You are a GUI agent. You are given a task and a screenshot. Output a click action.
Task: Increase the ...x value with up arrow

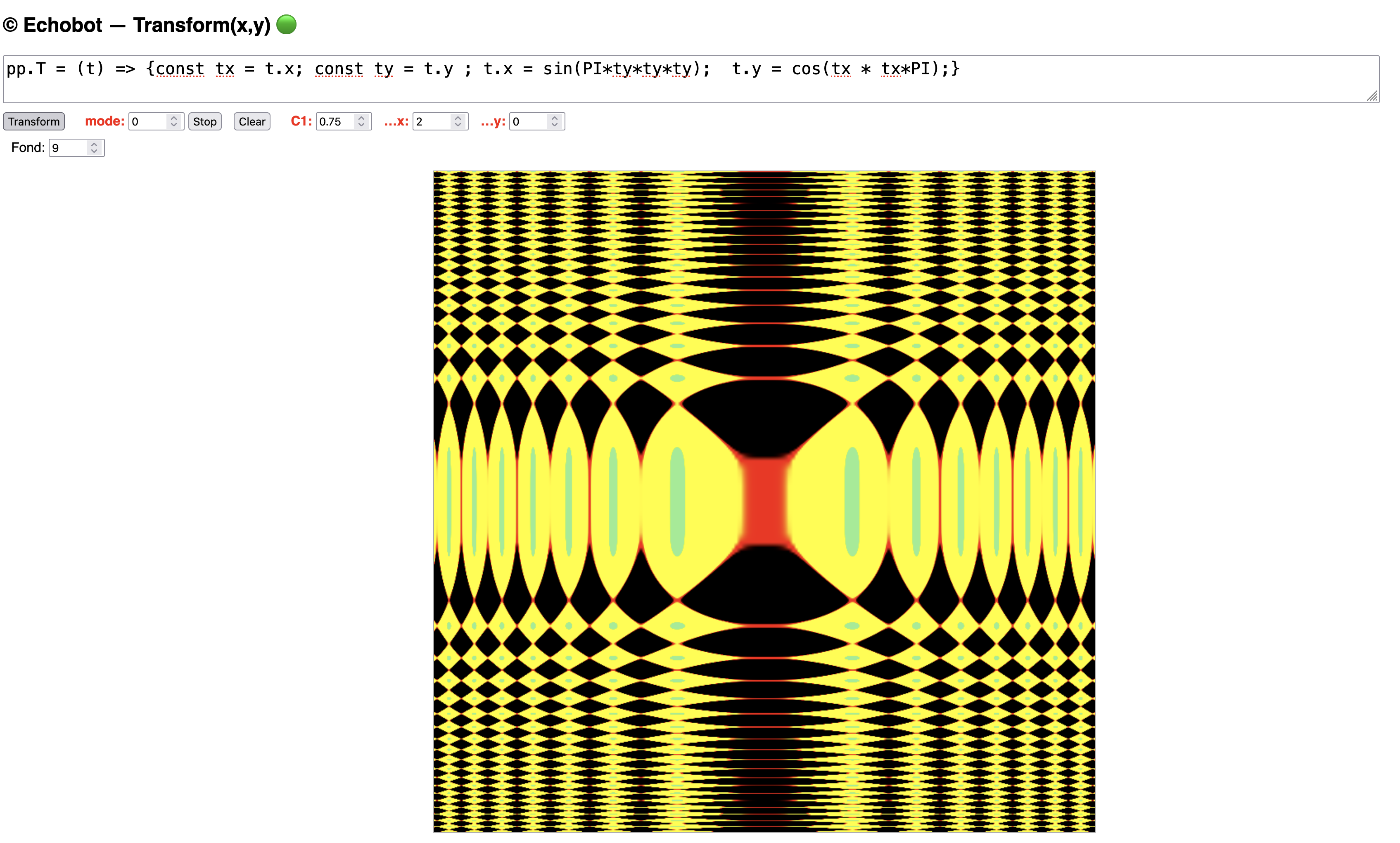pyautogui.click(x=458, y=118)
